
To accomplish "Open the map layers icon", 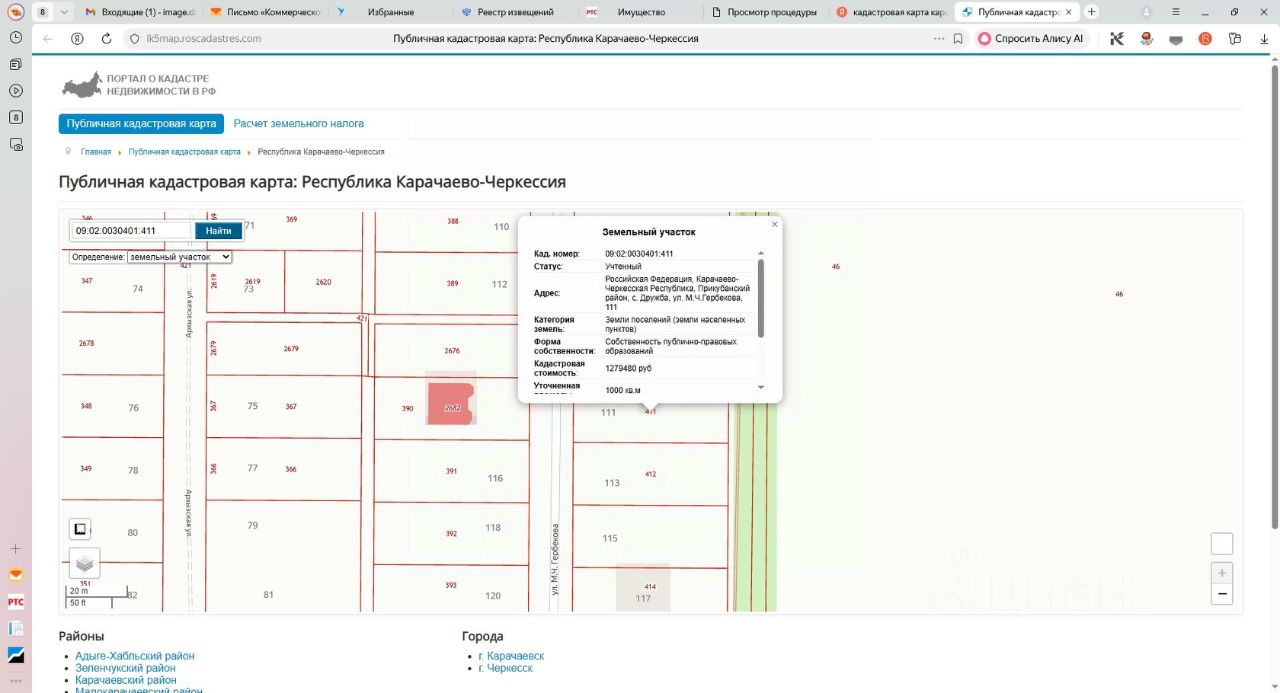I will 84,563.
